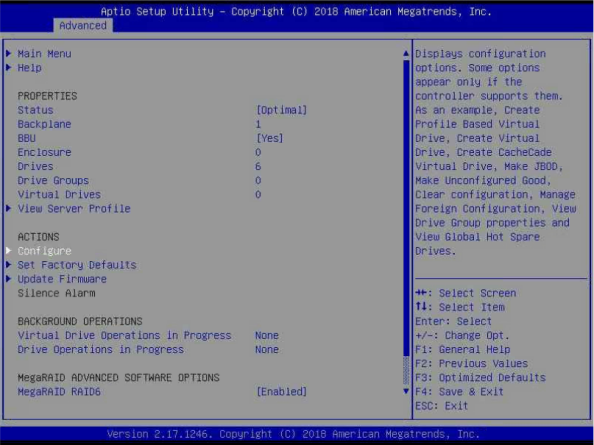This screenshot has width=594, height=445.
Task: Click the white arrow beside Configure
Action: tap(8, 250)
